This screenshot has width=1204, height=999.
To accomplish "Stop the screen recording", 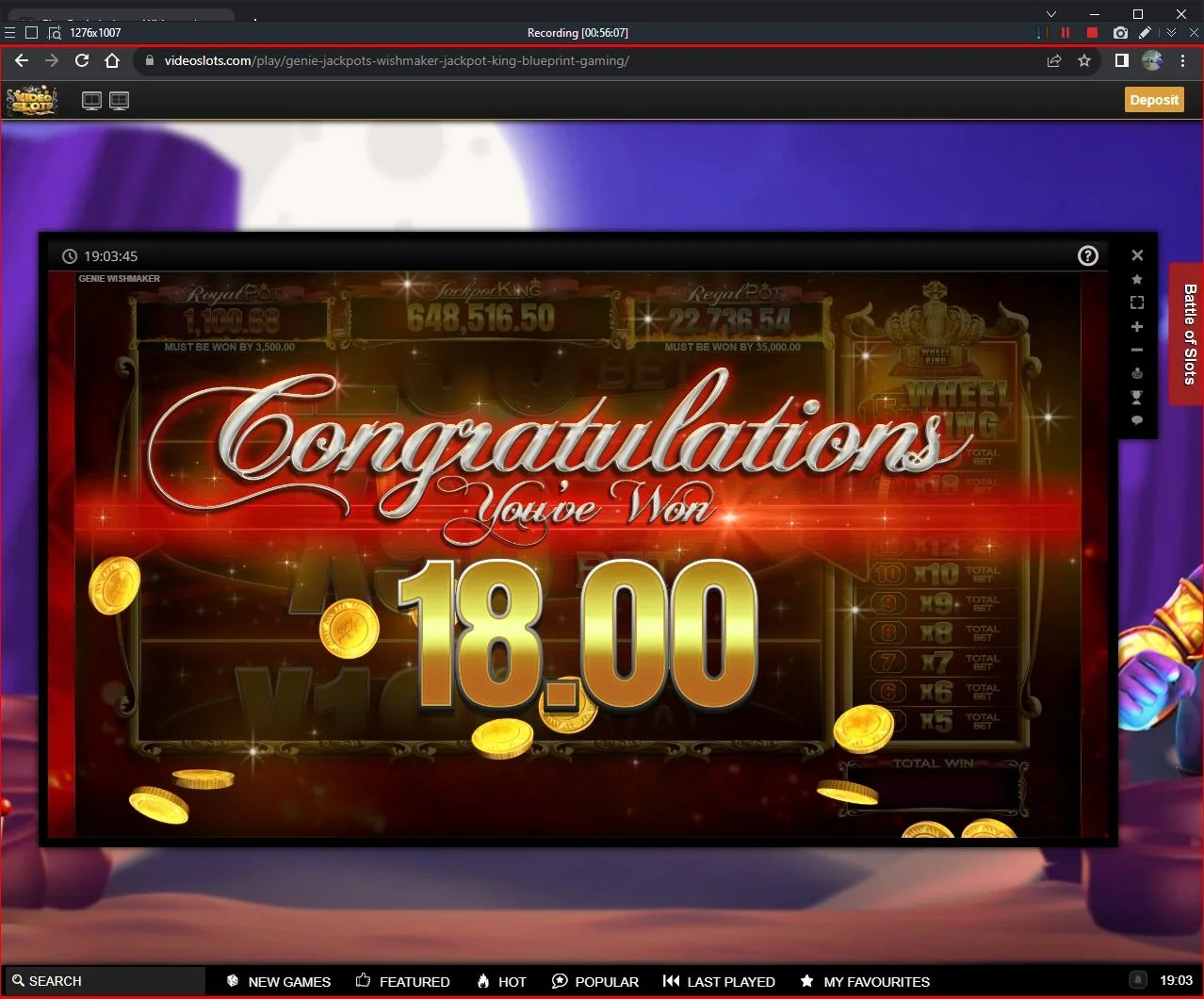I will click(x=1092, y=32).
